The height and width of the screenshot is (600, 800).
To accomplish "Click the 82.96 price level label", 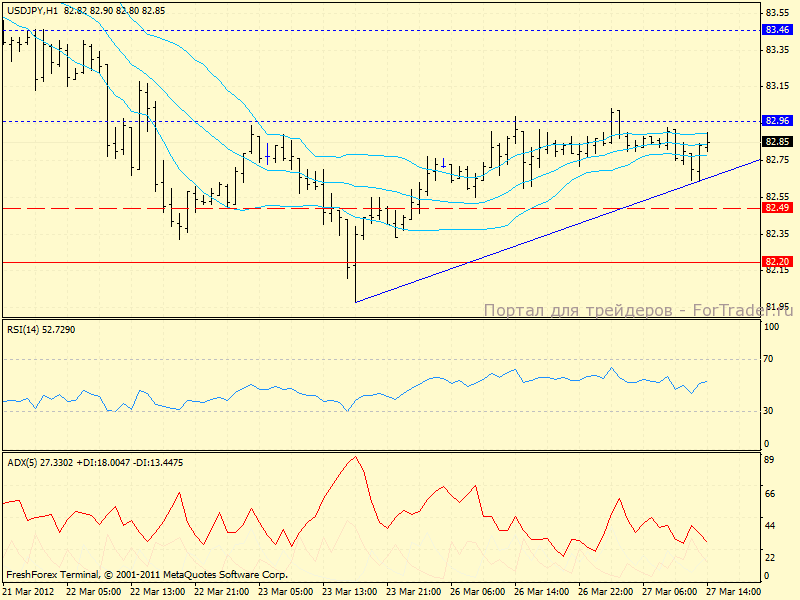I will 777,121.
